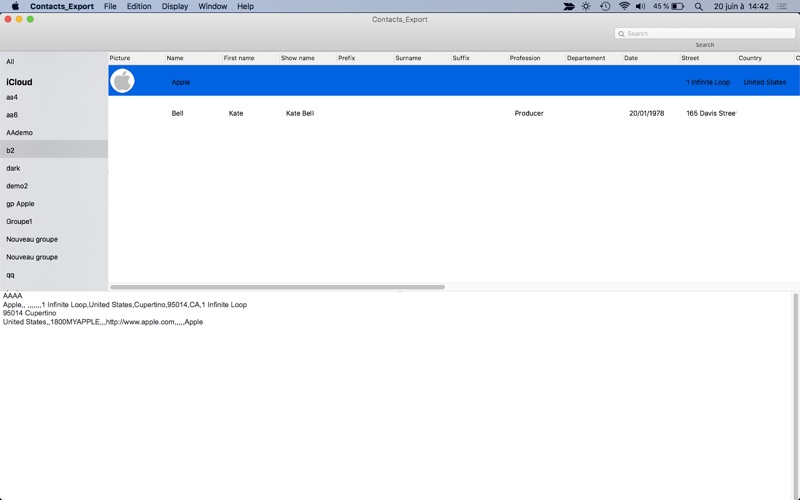Screen dimensions: 800x500
Task: Open the Notification Center list icon
Action: 782,6
